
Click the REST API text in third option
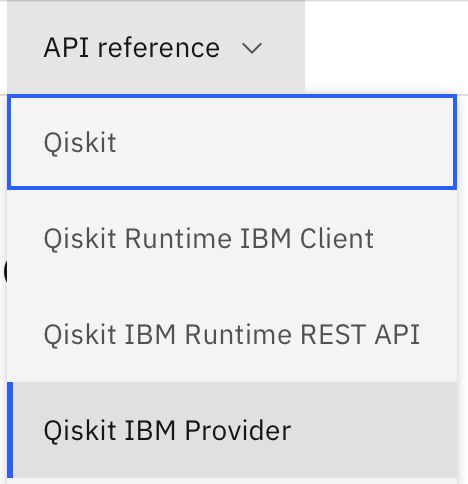360,334
